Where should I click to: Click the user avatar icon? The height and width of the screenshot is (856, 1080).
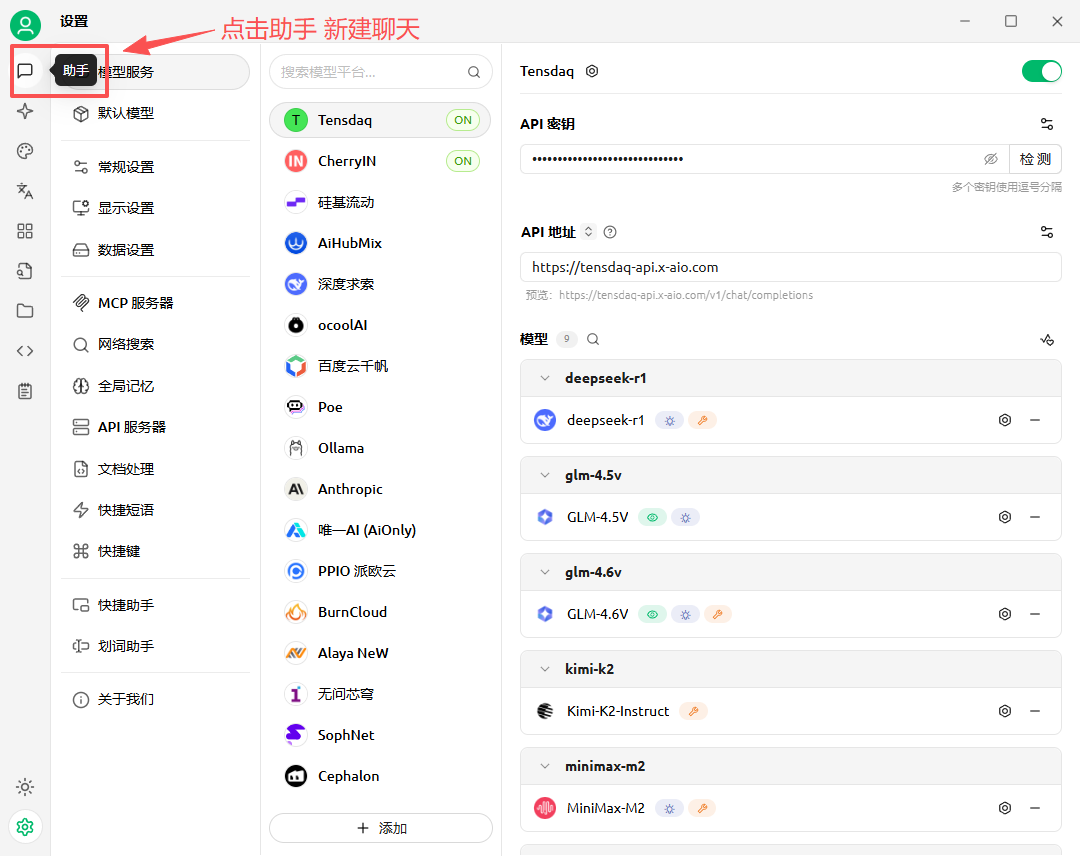pos(25,25)
